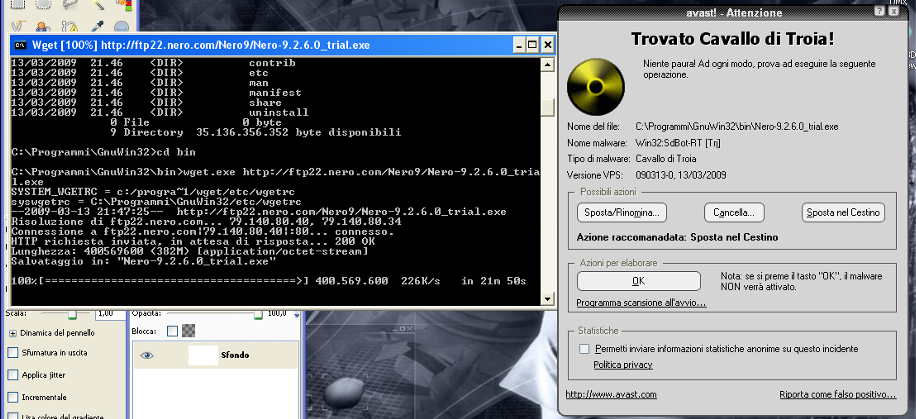This screenshot has width=916, height=419.
Task: Click Sposta nel Cestino button
Action: [843, 213]
